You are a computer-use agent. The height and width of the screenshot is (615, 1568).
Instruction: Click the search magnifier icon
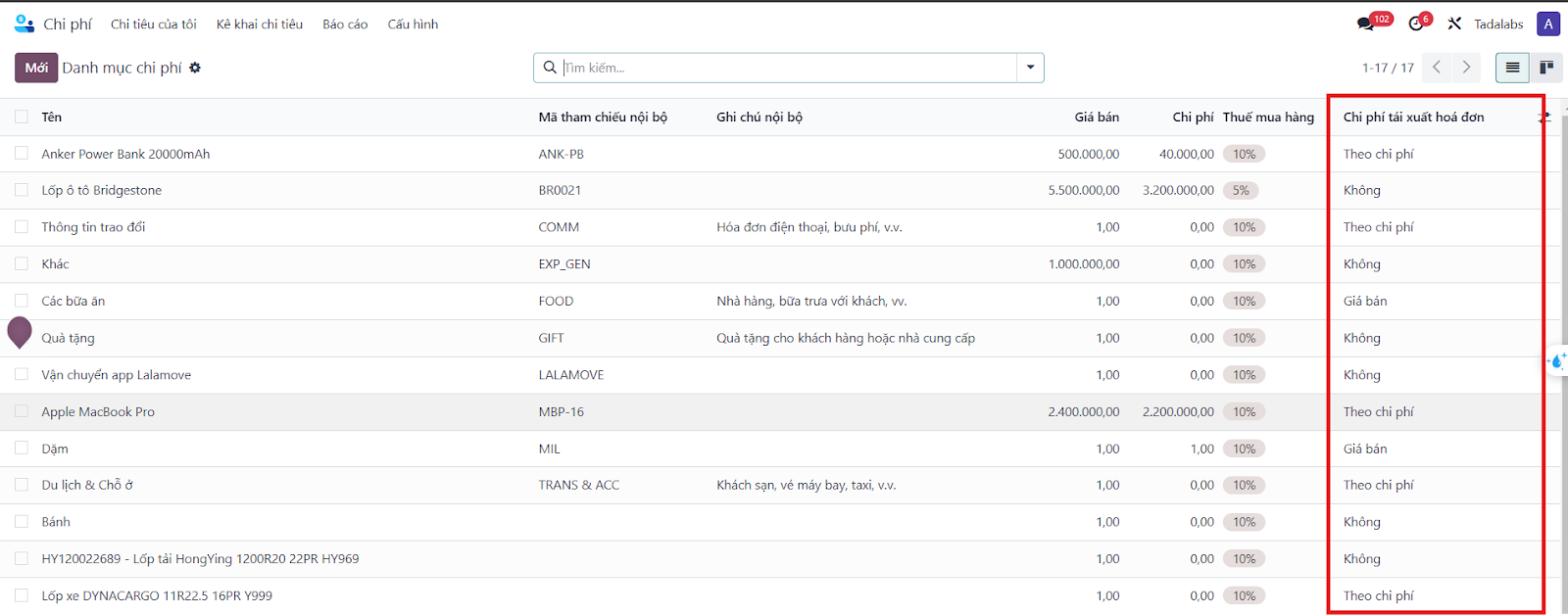[550, 68]
